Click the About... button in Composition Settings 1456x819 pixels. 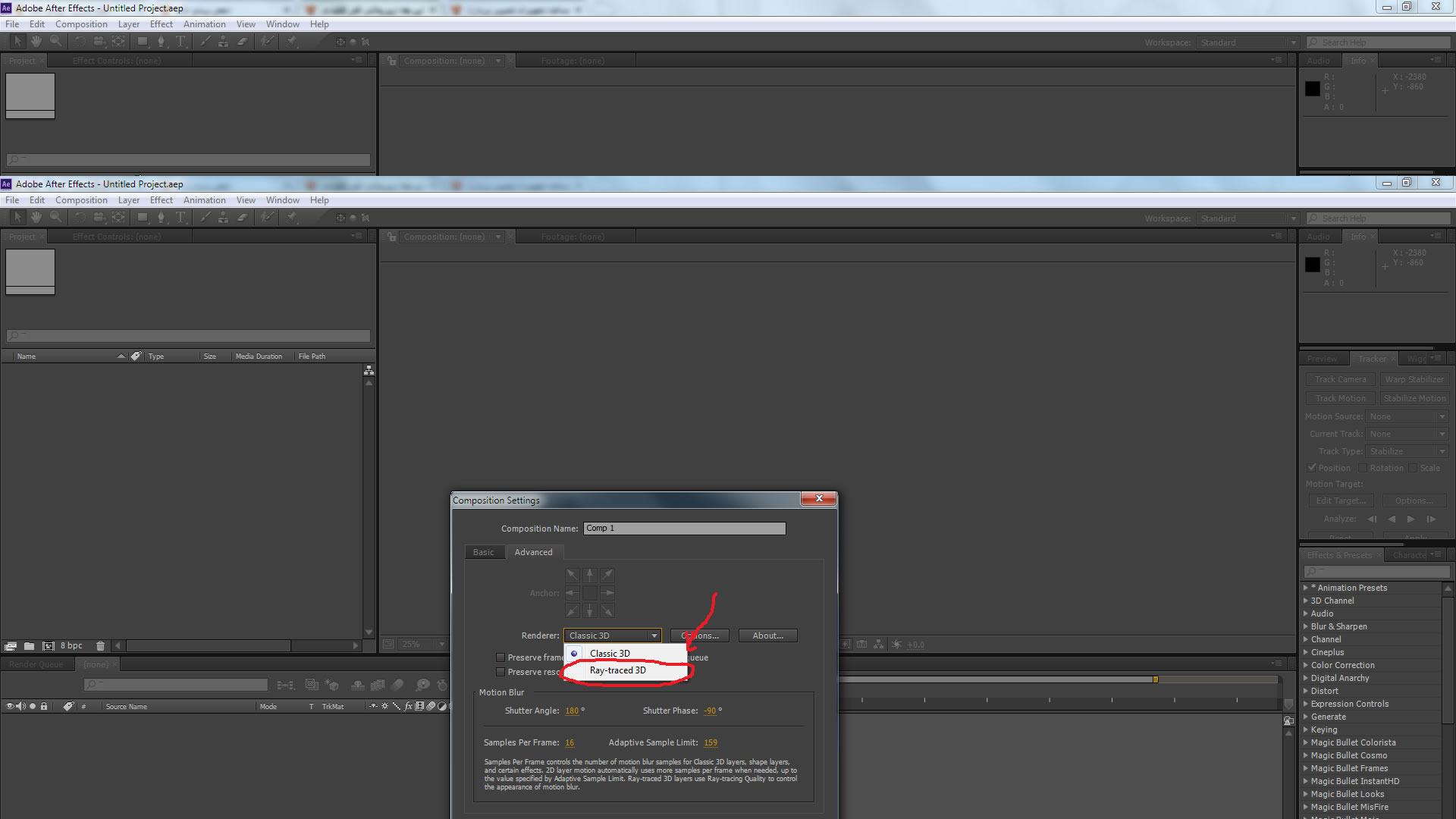tap(767, 635)
